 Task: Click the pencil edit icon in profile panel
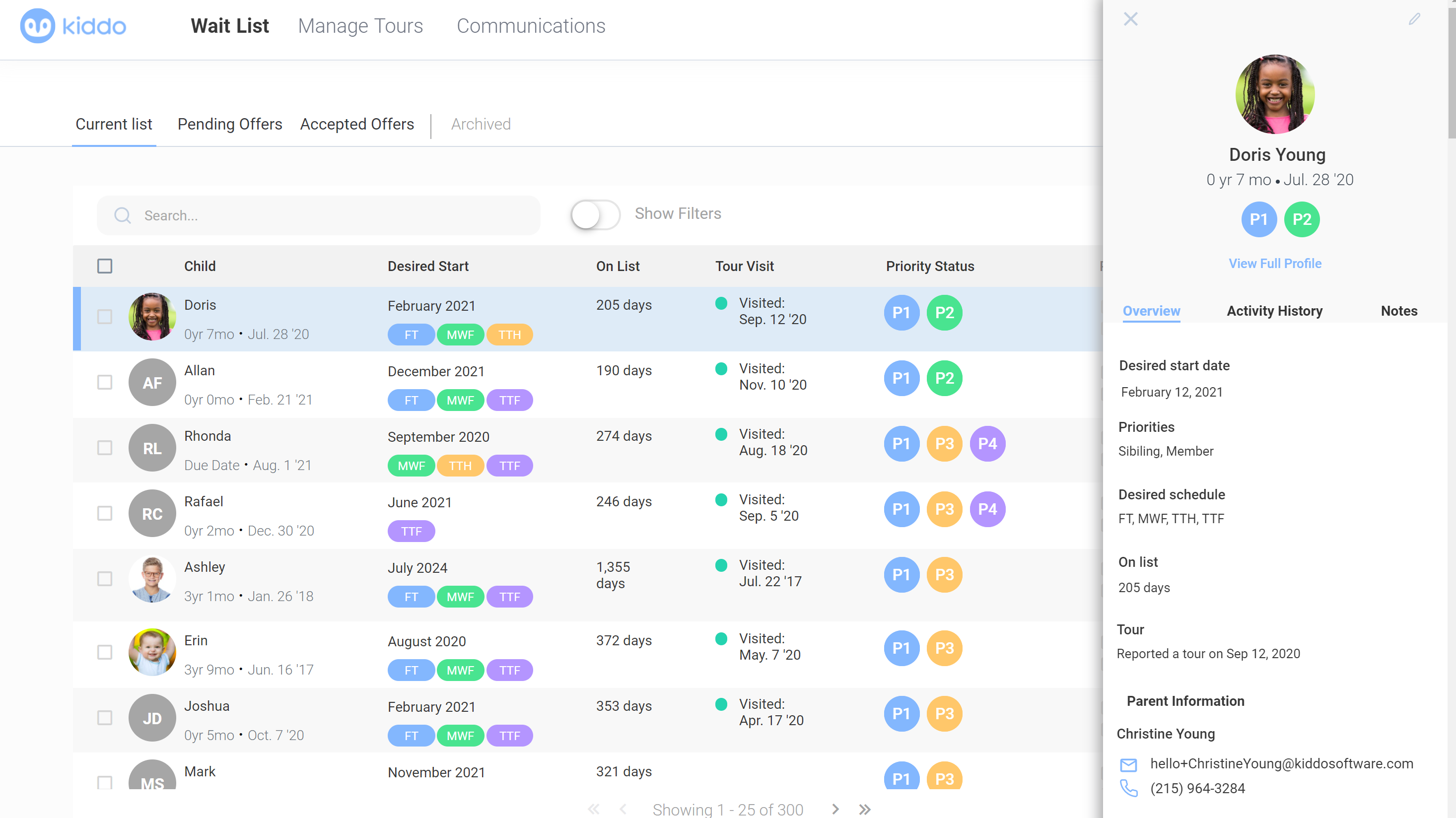click(1414, 19)
